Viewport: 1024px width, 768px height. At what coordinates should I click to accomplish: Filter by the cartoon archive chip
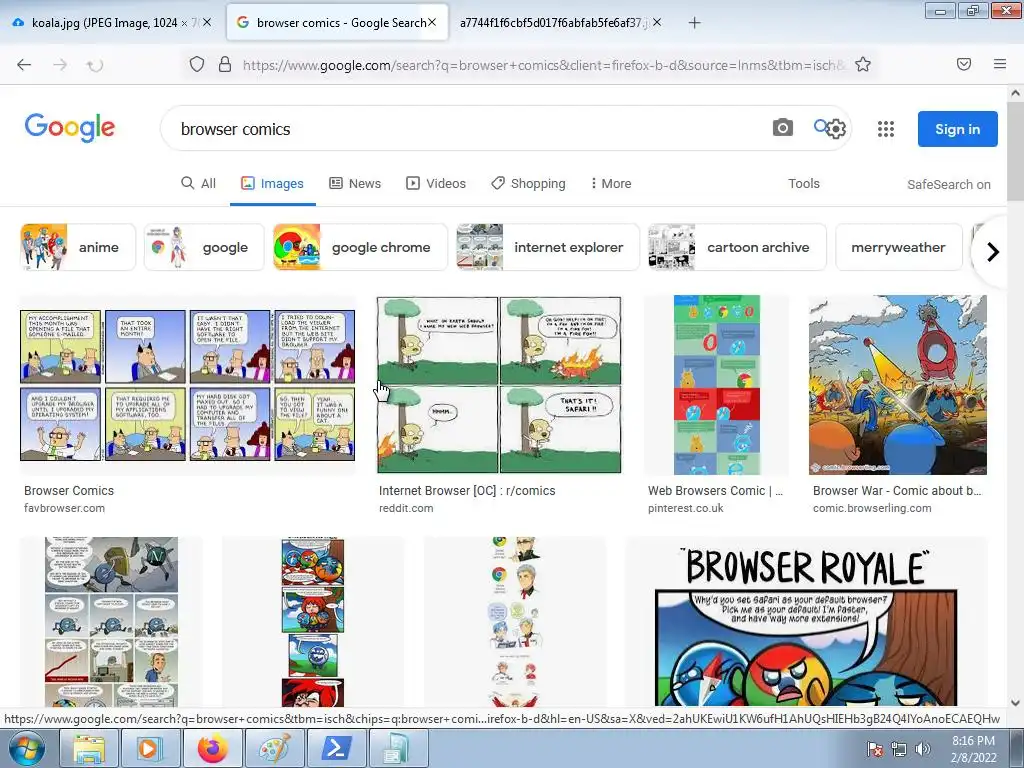(x=737, y=247)
